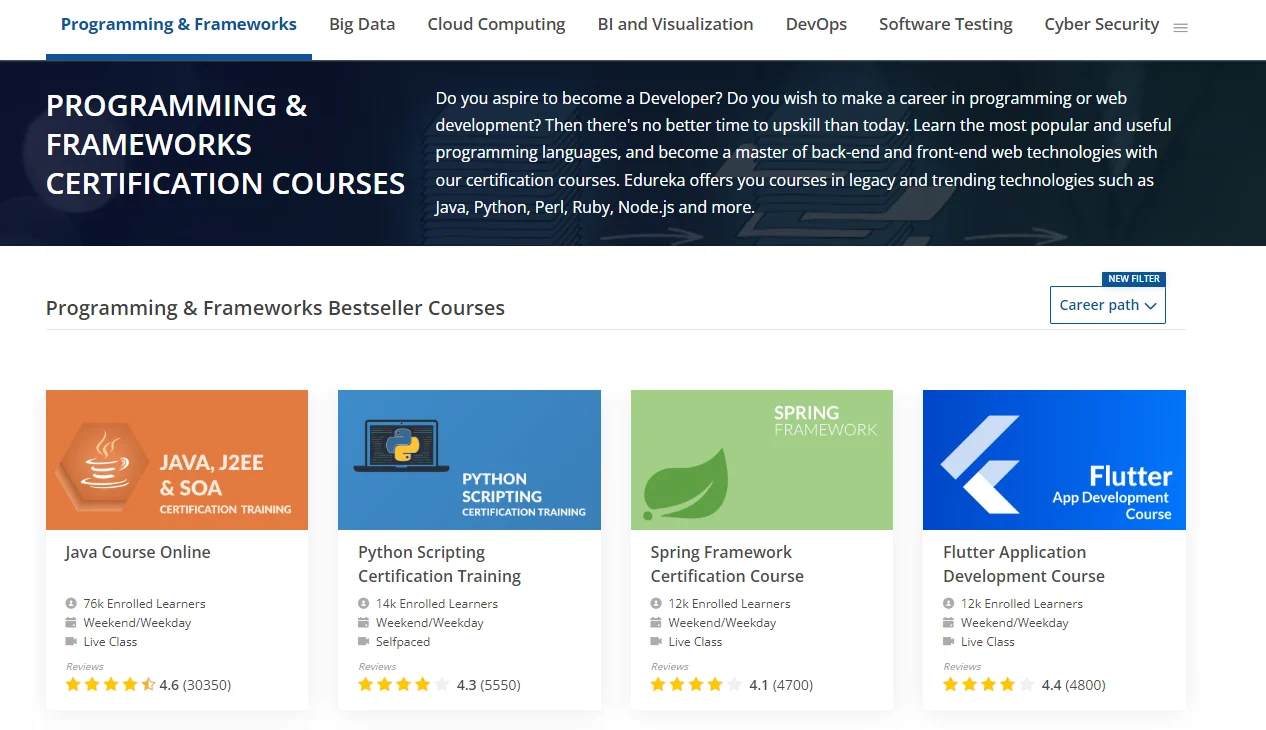This screenshot has width=1266, height=730.
Task: Click calendar icon on Java Course card
Action: point(71,623)
